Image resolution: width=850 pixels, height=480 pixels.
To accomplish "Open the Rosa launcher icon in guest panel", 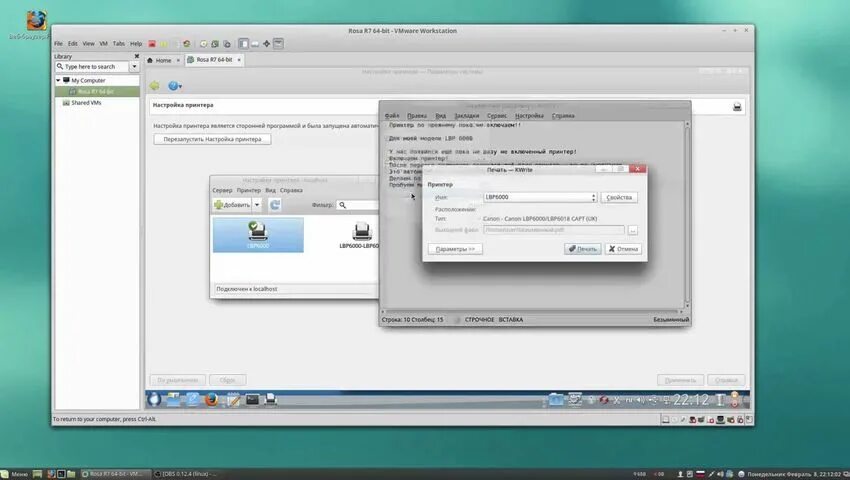I will (154, 400).
